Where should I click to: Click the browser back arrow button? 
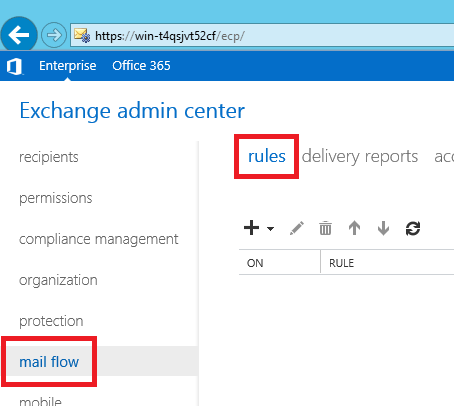pyautogui.click(x=19, y=34)
